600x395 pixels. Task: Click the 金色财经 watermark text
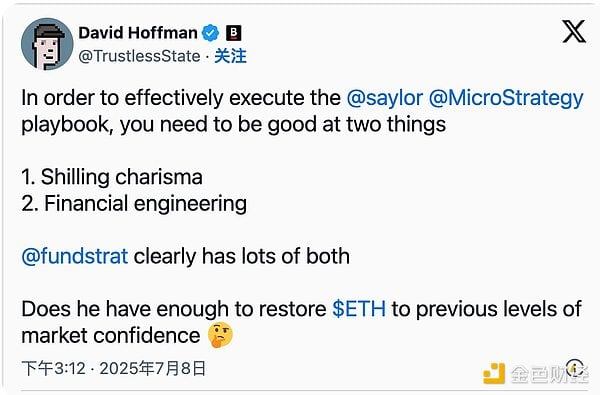coord(549,374)
